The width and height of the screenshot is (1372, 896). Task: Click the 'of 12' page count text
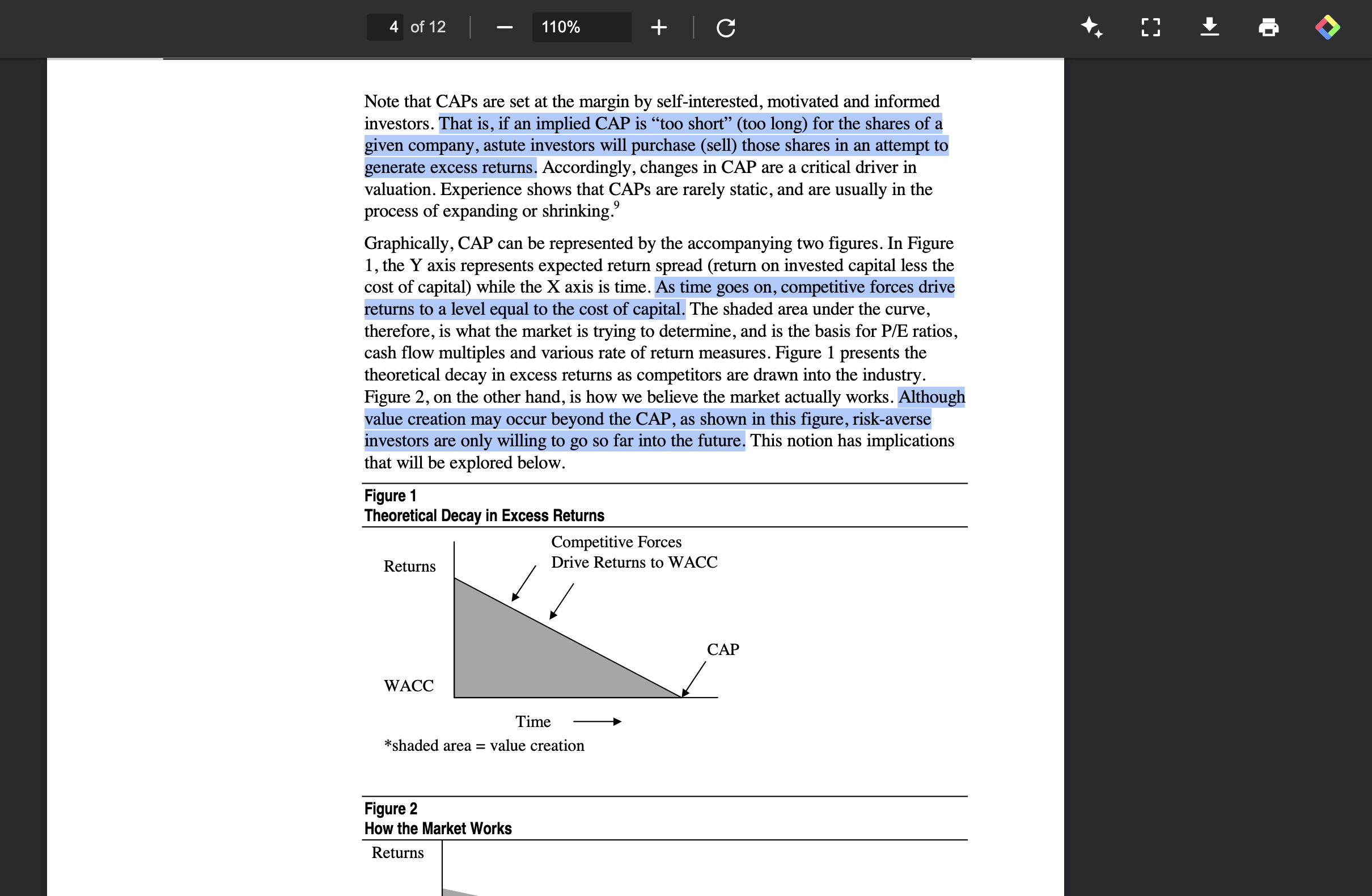click(427, 27)
